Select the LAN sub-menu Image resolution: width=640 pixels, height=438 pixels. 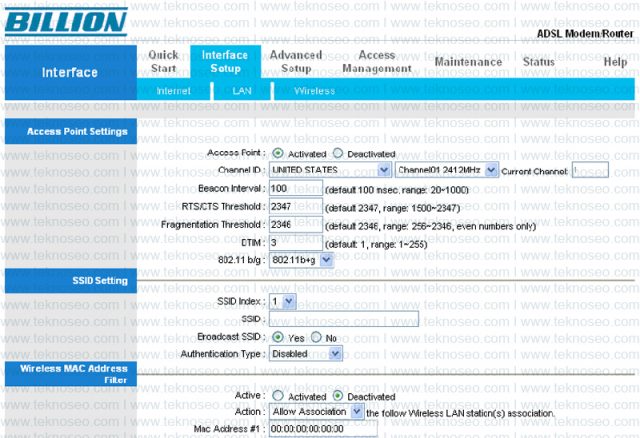(242, 91)
